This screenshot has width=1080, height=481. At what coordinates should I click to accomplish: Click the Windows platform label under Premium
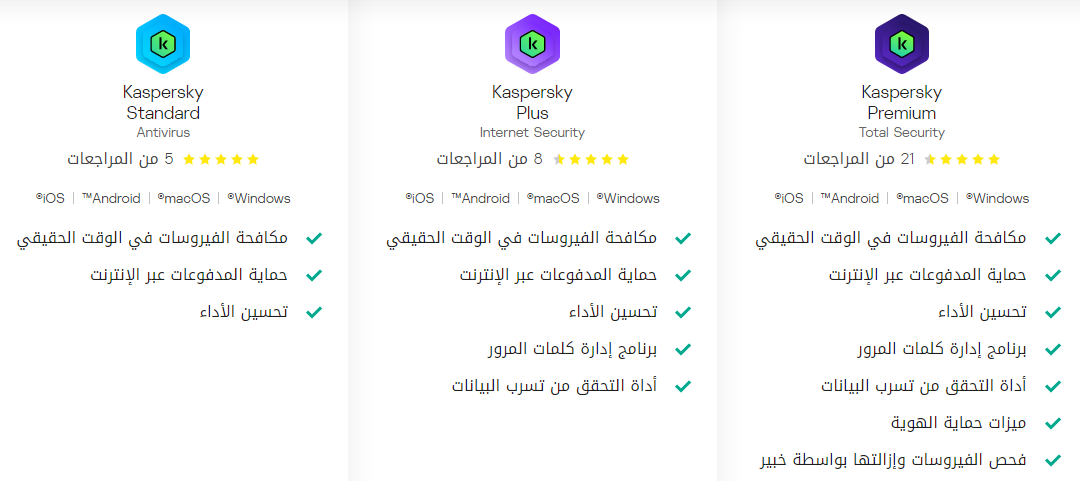(x=998, y=198)
